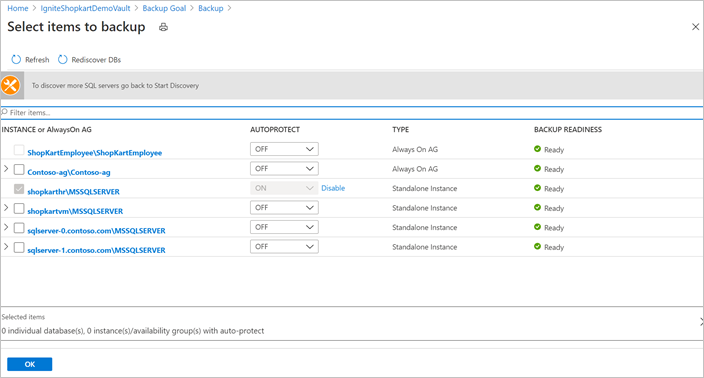Click the selected items summary text
The width and height of the screenshot is (704, 378).
coord(133,331)
